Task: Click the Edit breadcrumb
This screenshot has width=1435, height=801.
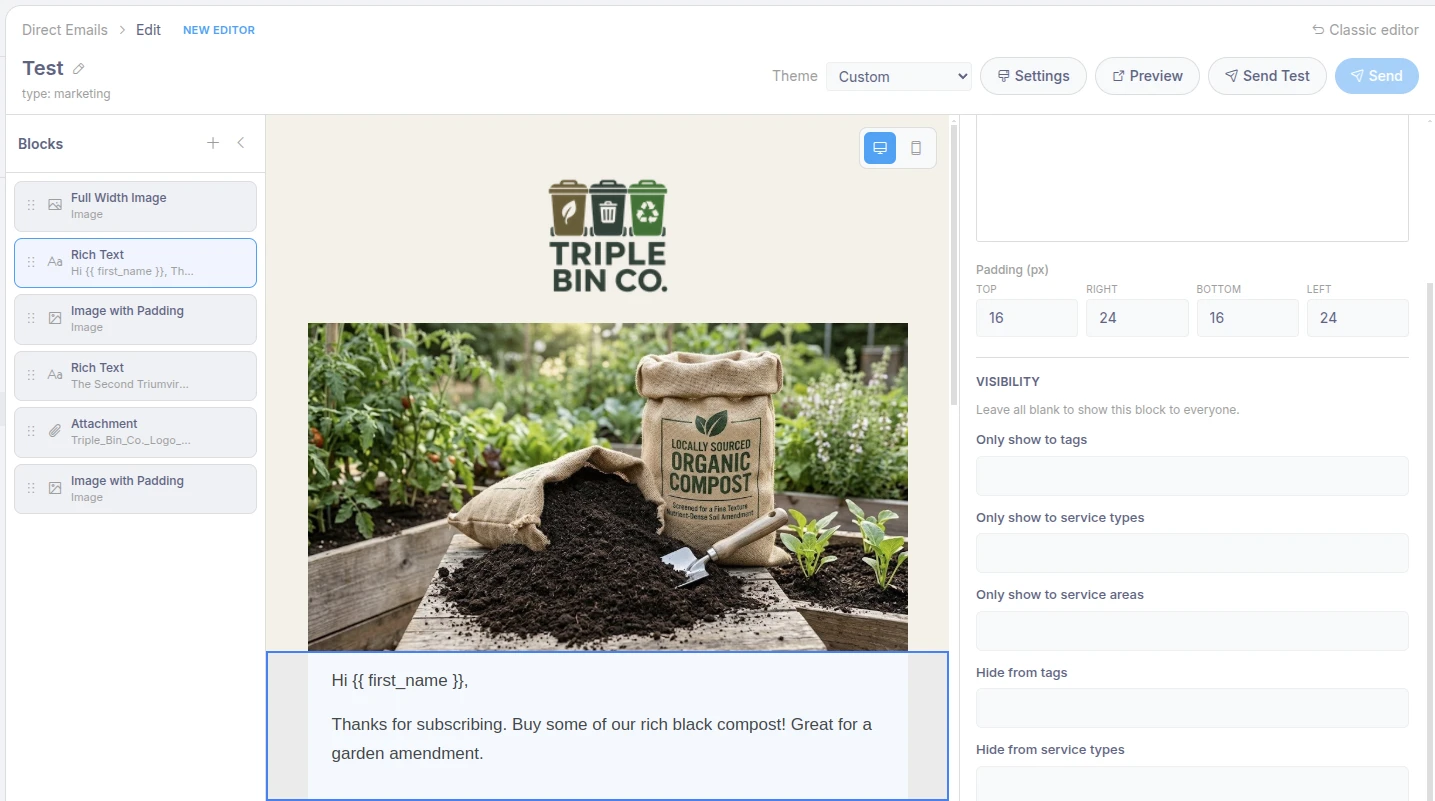Action: coord(148,30)
